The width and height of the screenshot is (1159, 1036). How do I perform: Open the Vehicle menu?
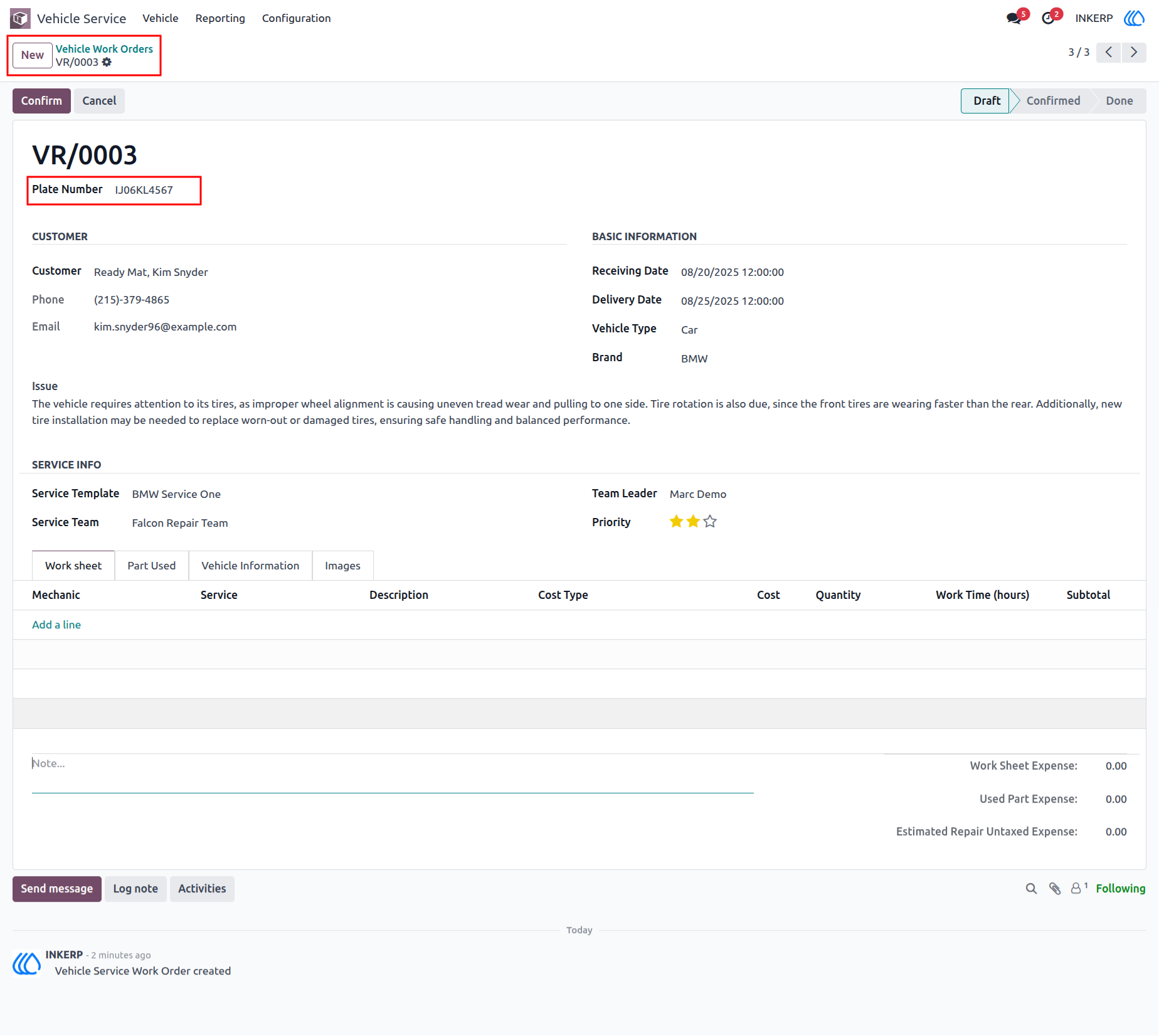pyautogui.click(x=160, y=18)
